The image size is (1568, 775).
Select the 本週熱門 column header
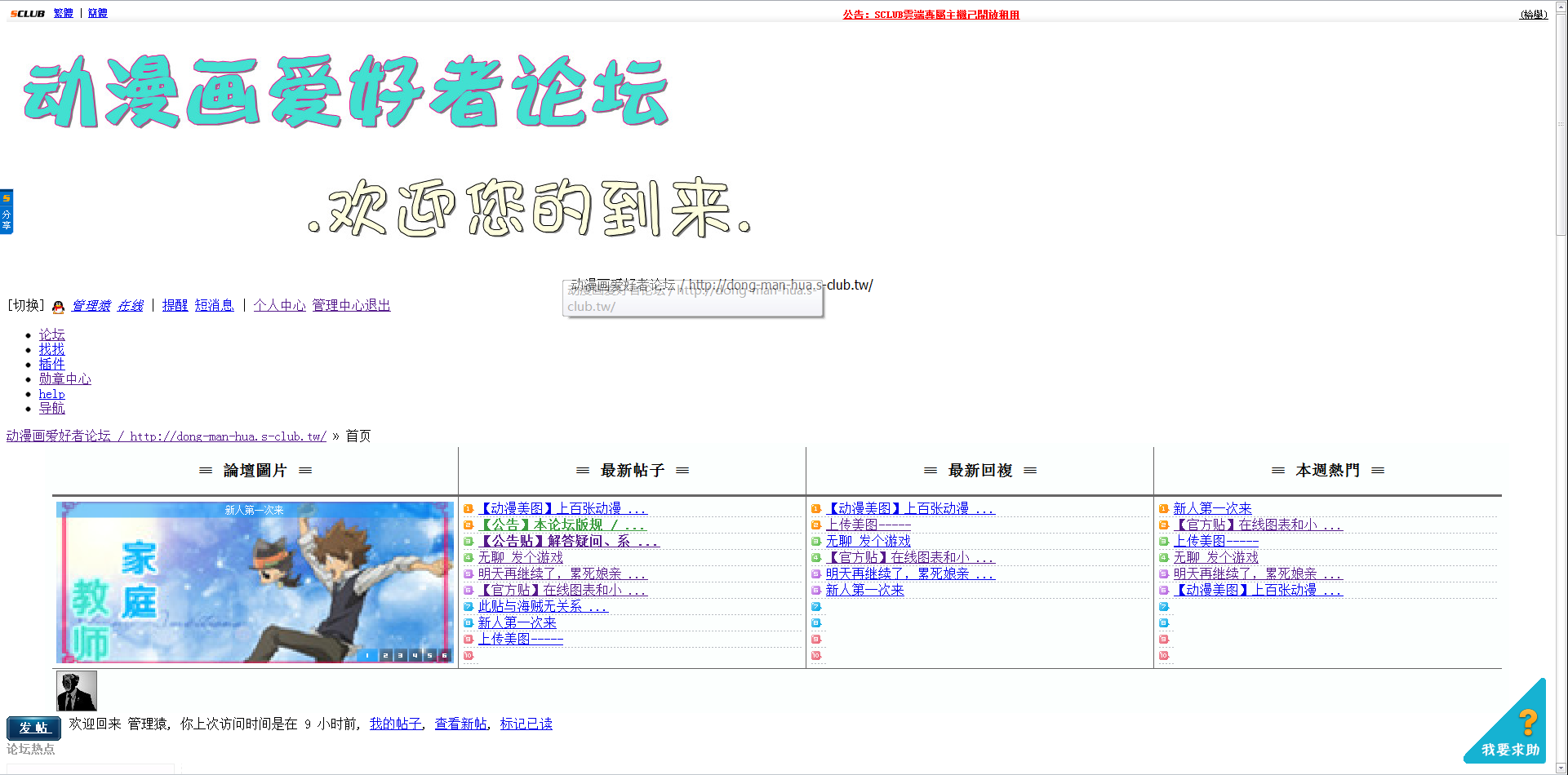tap(1328, 470)
